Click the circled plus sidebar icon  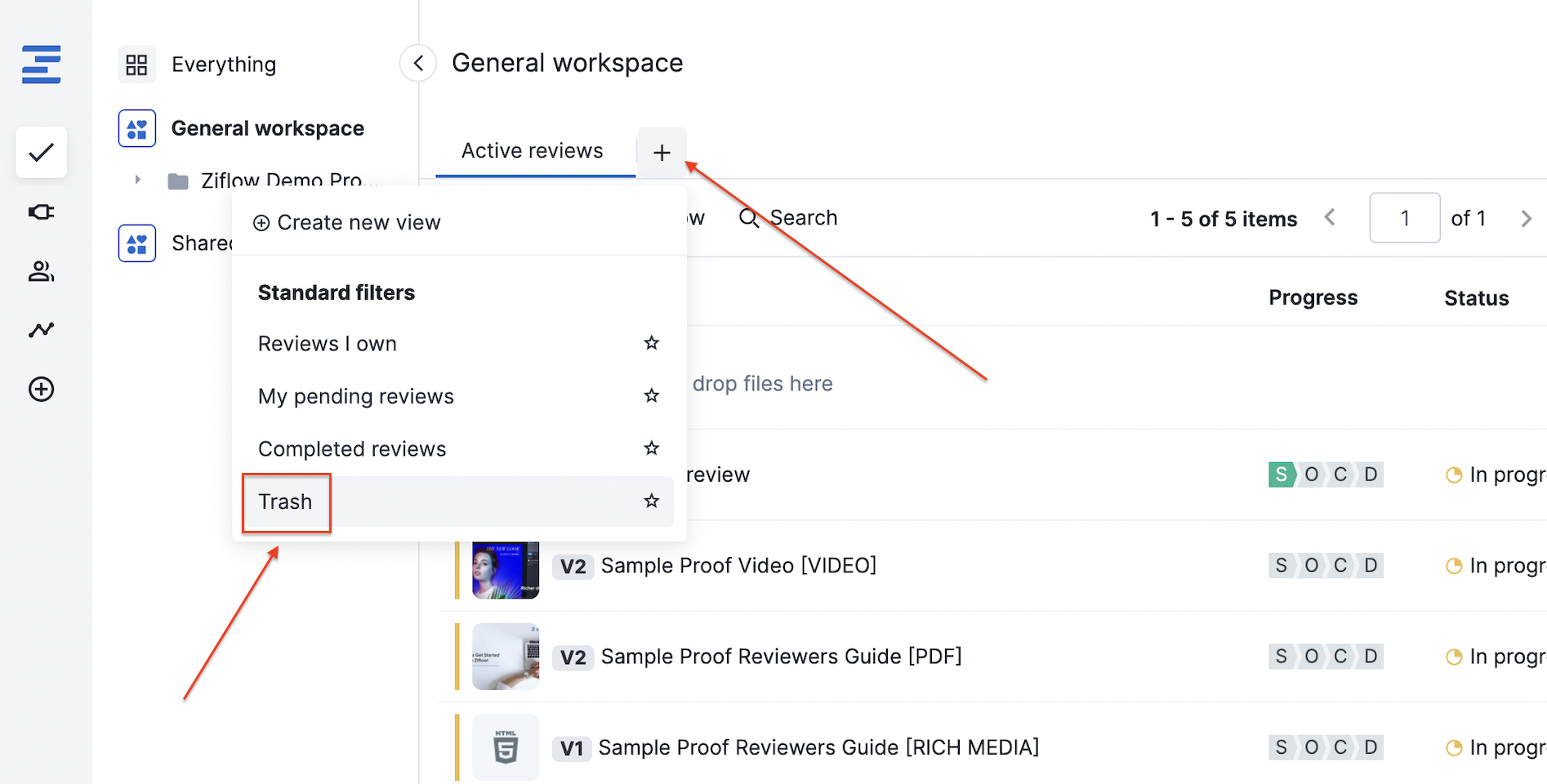point(42,390)
